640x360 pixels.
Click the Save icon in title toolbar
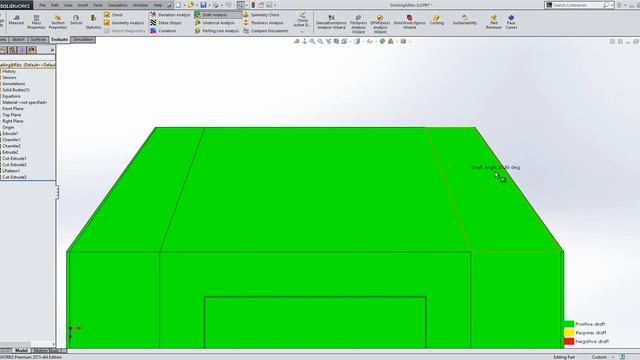click(x=203, y=5)
